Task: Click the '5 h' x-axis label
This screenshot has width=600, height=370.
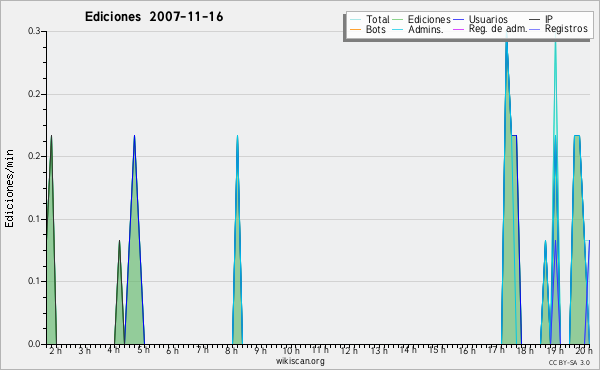Action: (143, 350)
